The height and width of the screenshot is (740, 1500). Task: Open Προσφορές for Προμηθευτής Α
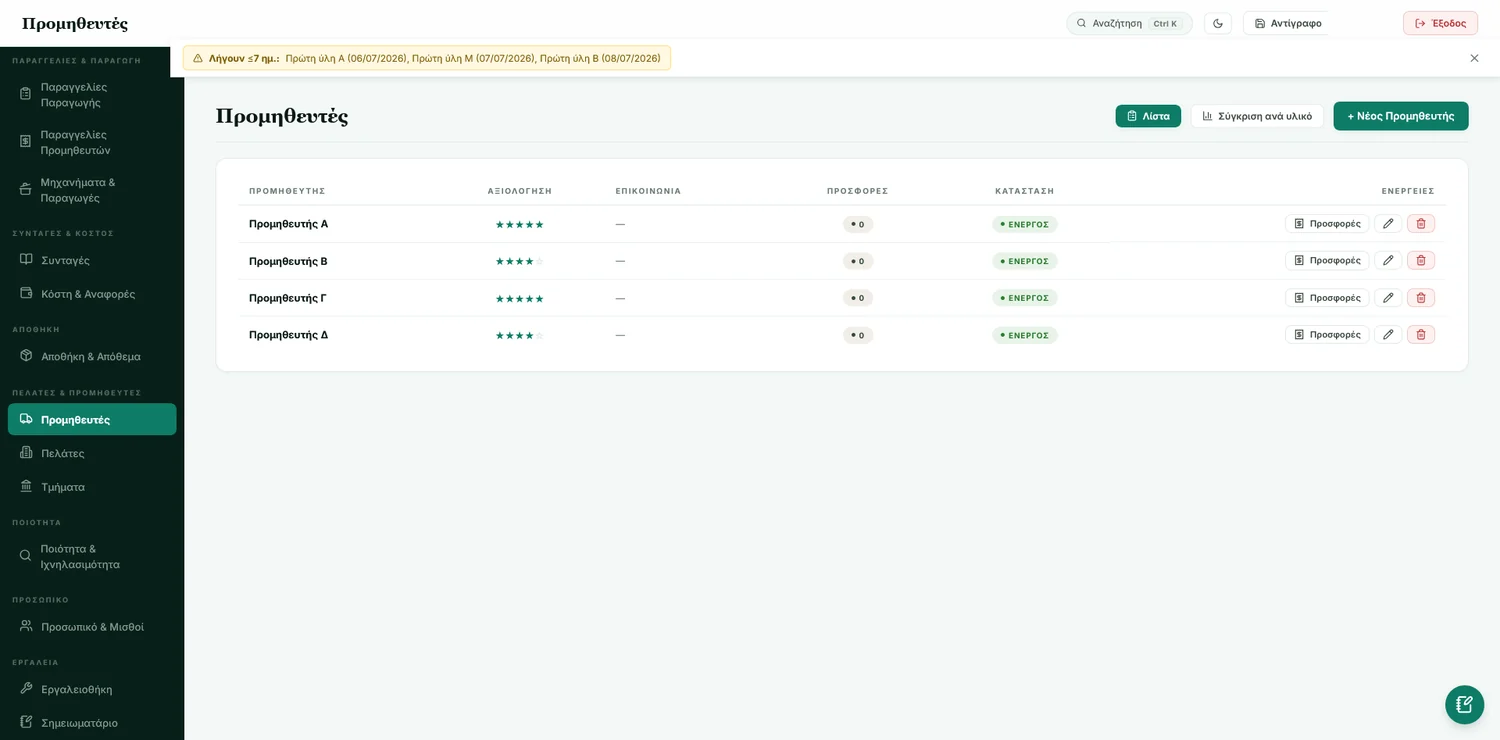pos(1327,224)
